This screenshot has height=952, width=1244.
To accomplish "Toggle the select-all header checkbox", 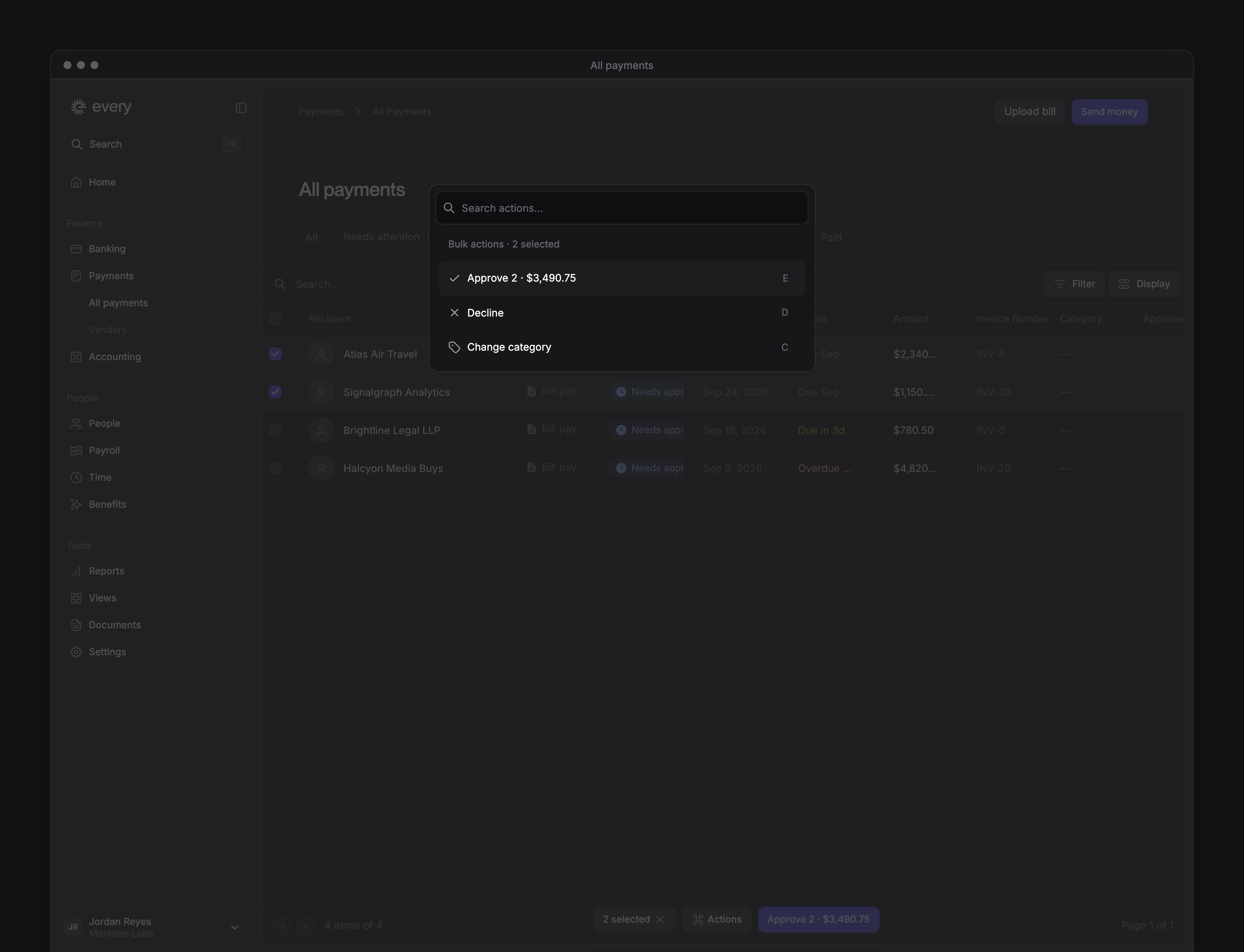I will [275, 319].
